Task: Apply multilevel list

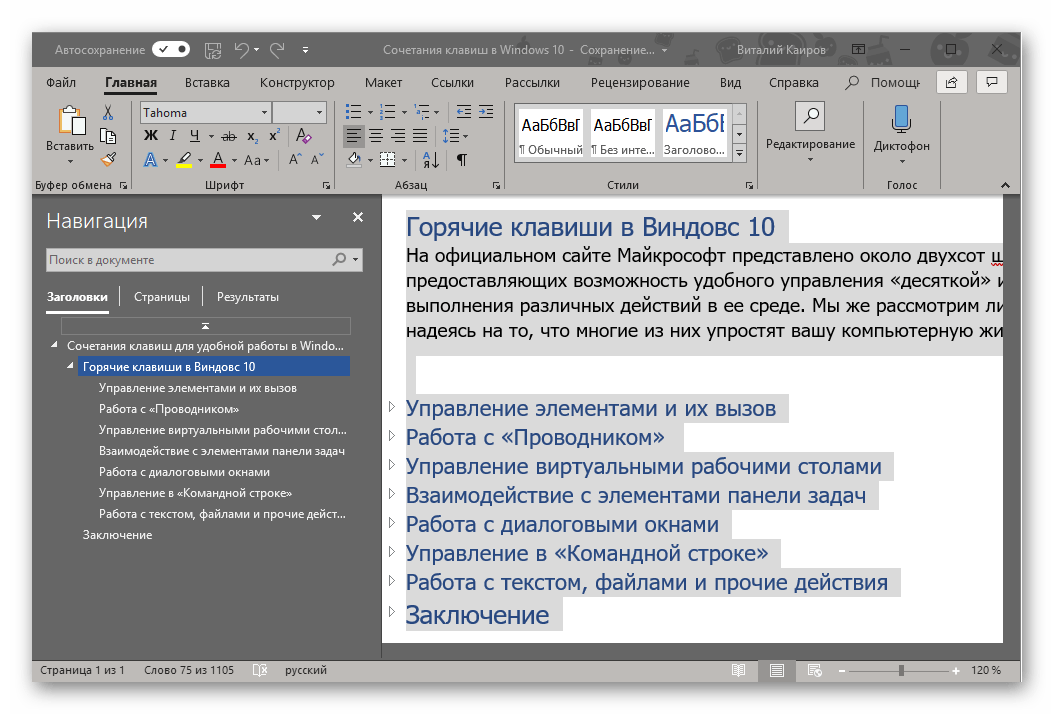Action: click(x=421, y=112)
